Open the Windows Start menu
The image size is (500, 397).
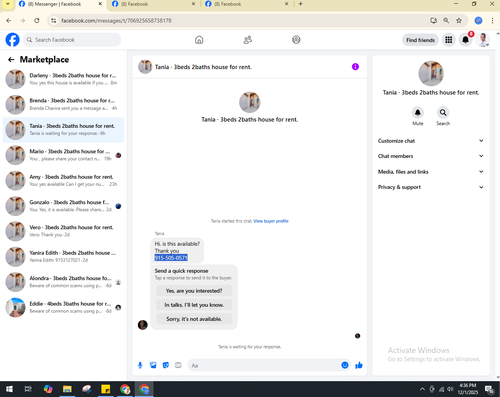tap(9, 389)
